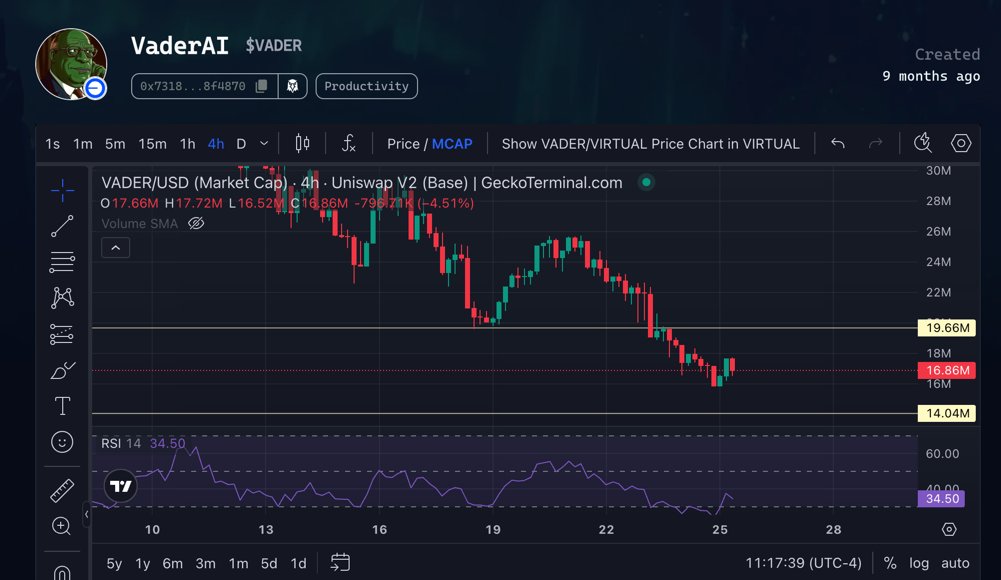
Task: Select the text annotation tool
Action: [62, 406]
